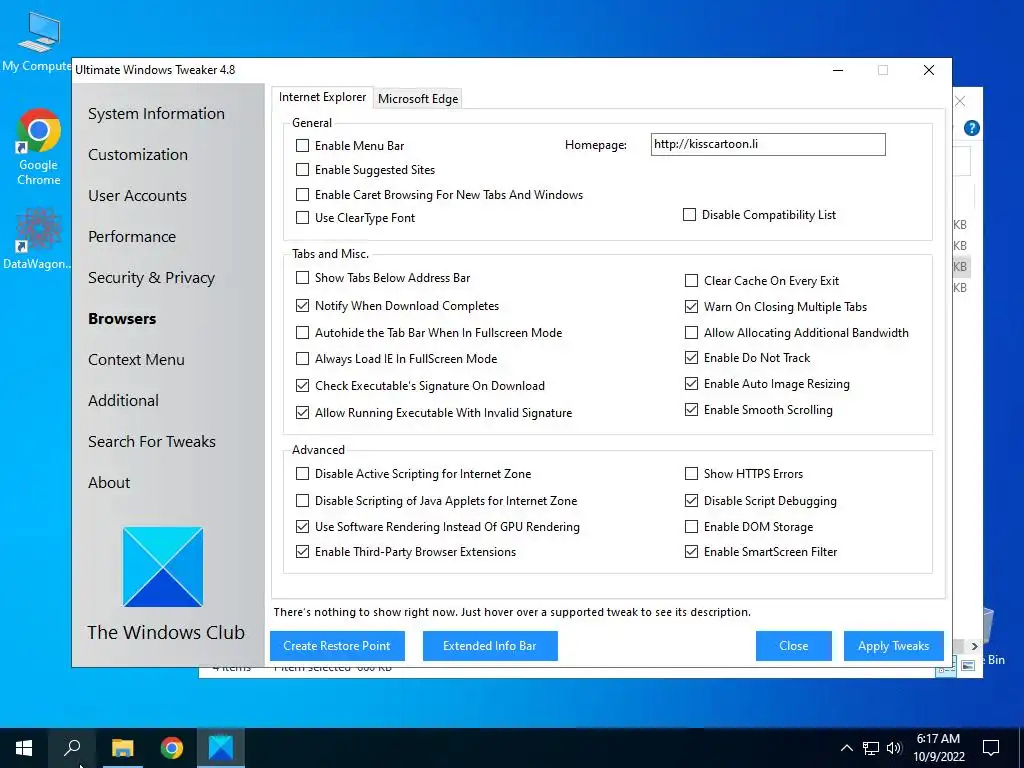
Task: Switch to Internet Explorer tab
Action: [x=322, y=97]
